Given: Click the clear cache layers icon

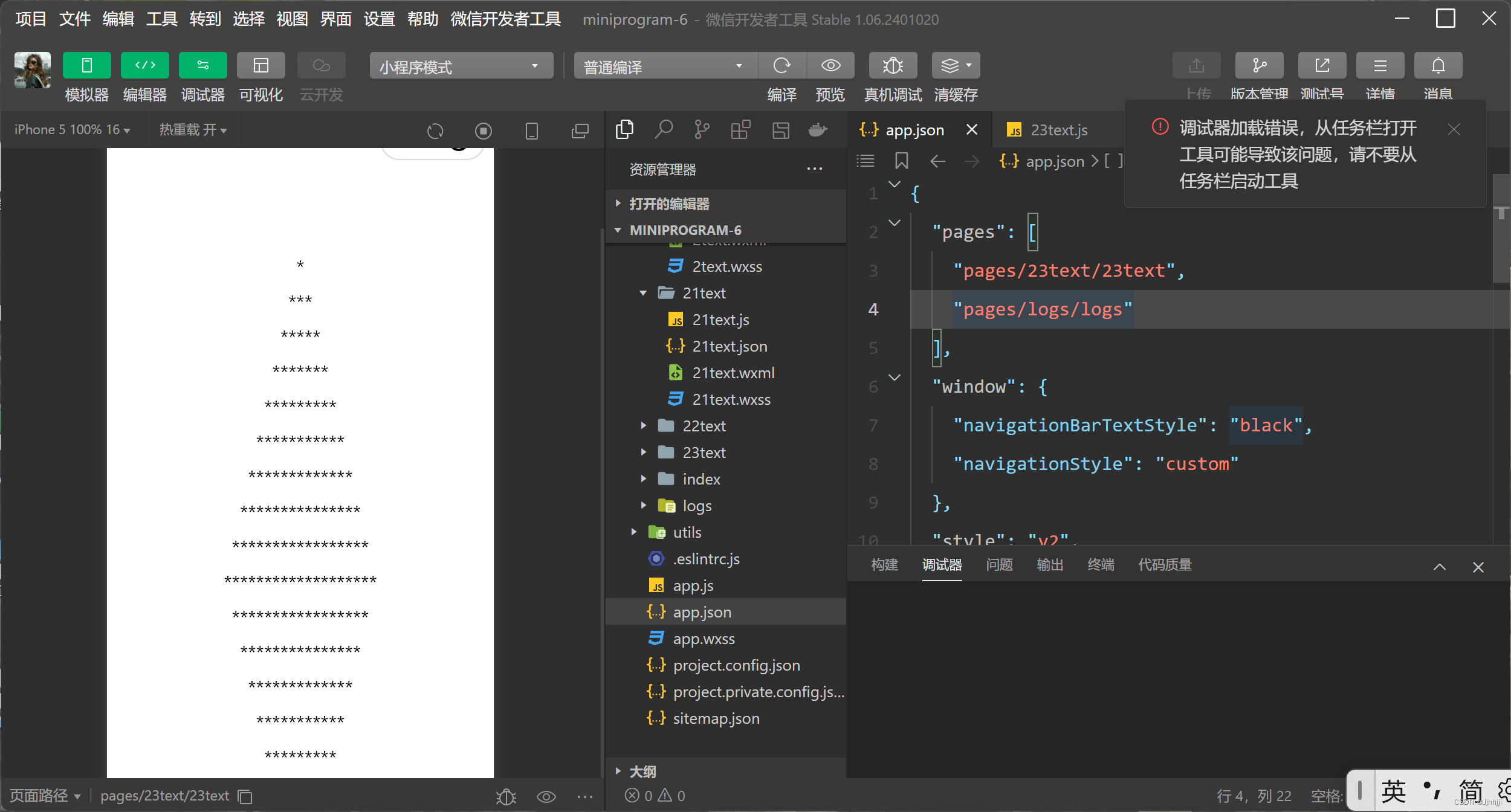Looking at the screenshot, I should click(951, 65).
